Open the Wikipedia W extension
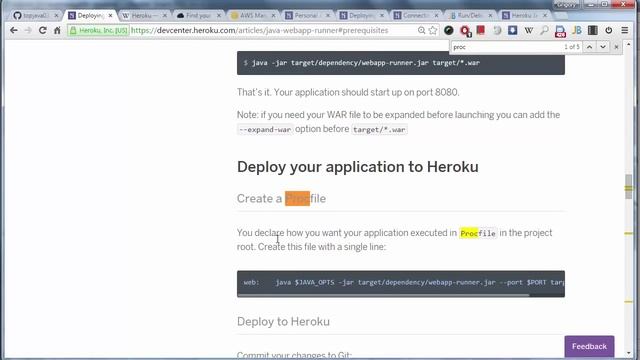Image resolution: width=640 pixels, height=360 pixels. coord(529,30)
